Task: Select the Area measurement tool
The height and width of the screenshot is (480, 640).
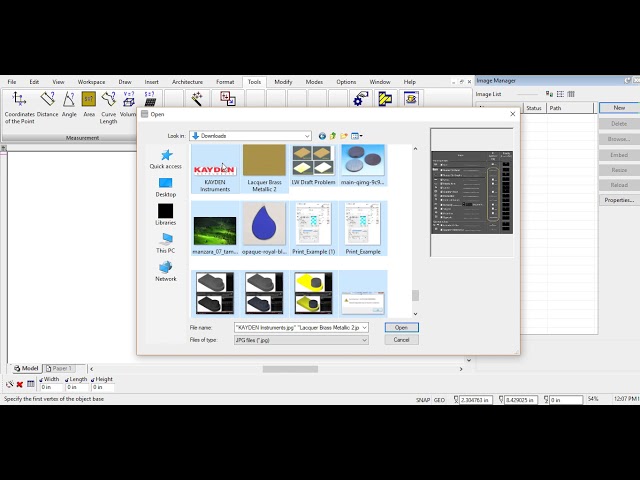Action: click(x=89, y=105)
